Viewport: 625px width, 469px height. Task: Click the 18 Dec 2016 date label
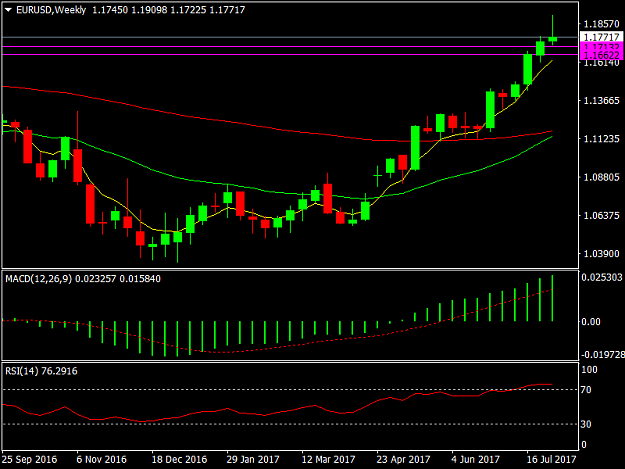[179, 459]
